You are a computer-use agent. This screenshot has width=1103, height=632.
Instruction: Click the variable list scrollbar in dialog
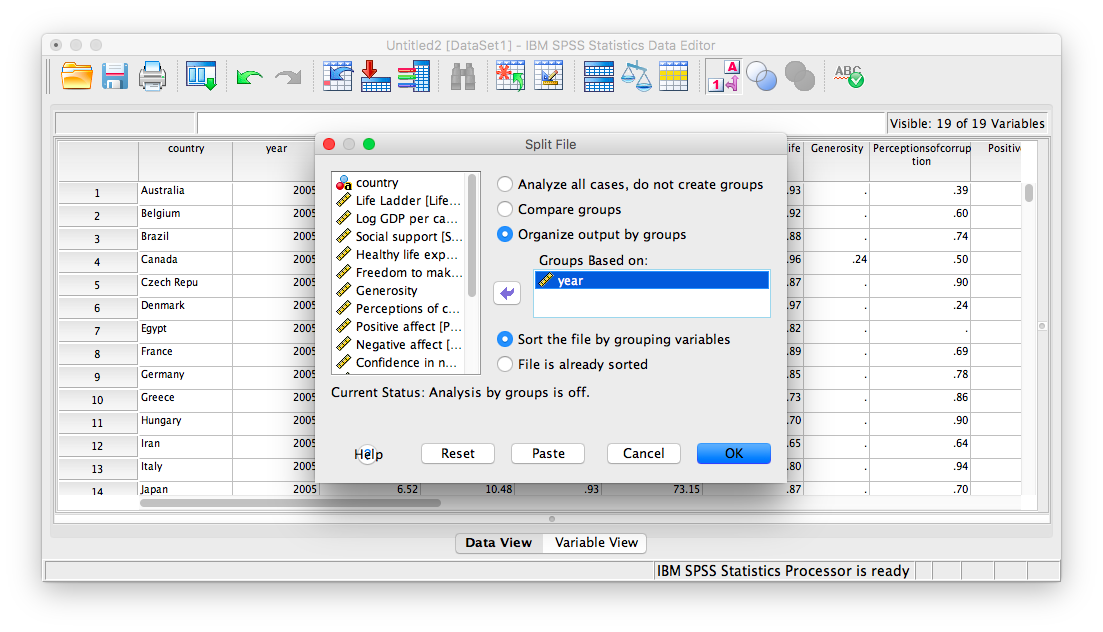click(x=472, y=236)
